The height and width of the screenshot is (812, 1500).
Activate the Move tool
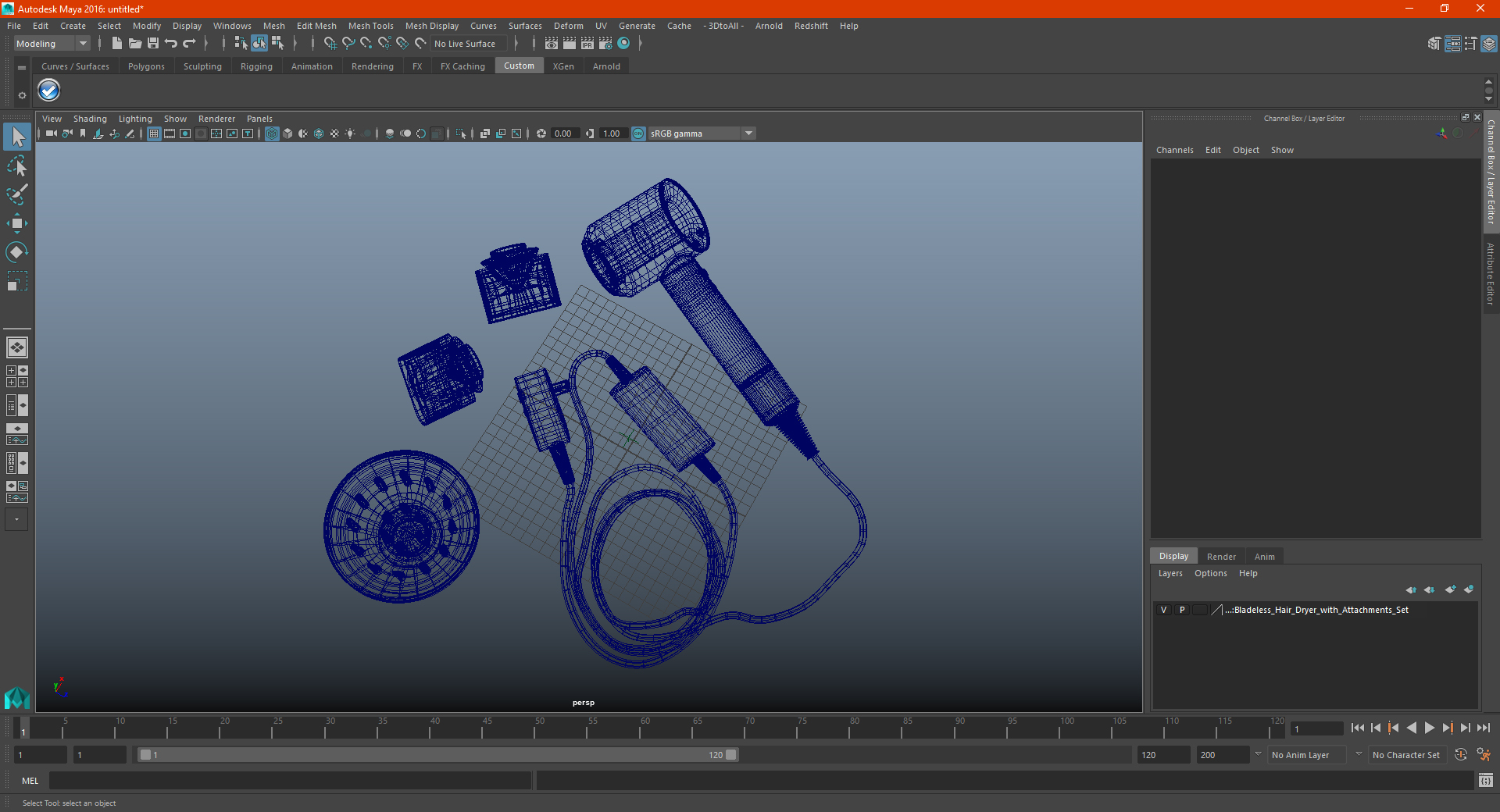(x=17, y=223)
